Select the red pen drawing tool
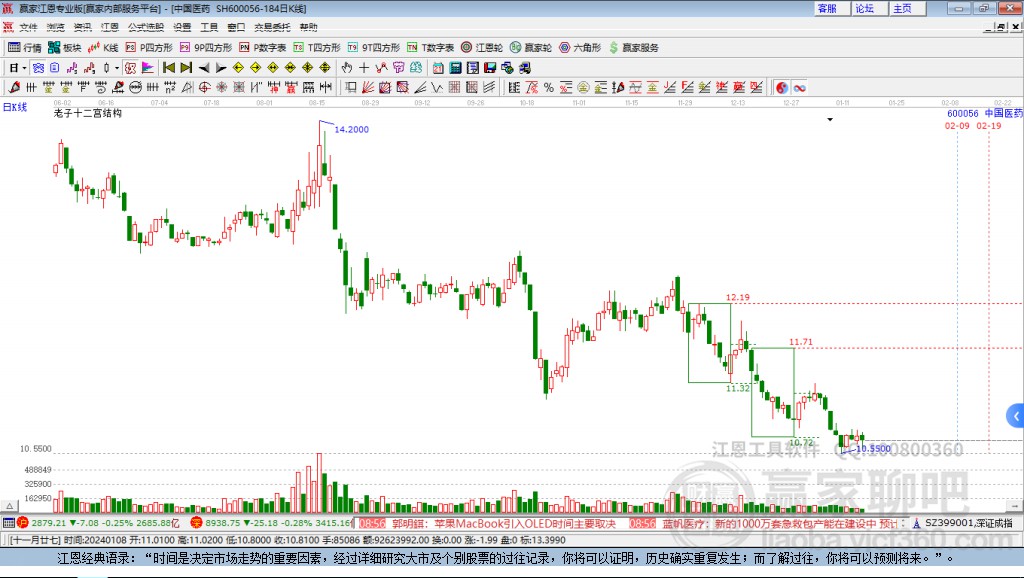 pyautogui.click(x=14, y=88)
